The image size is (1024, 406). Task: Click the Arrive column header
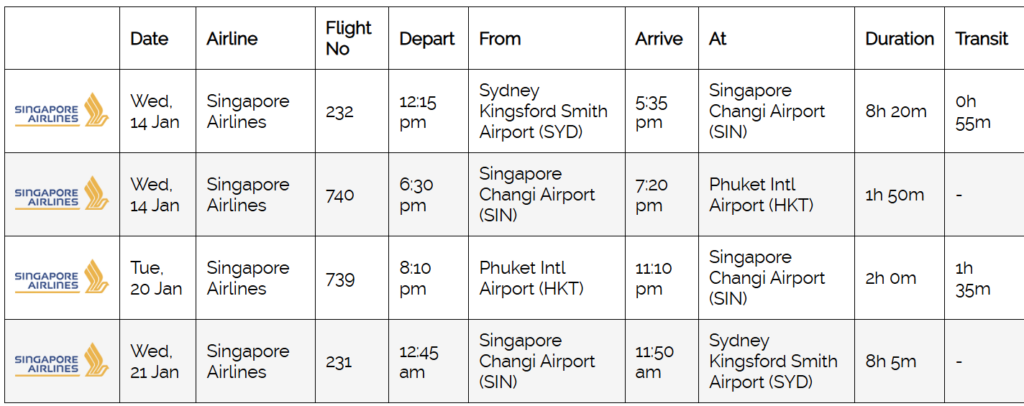[x=659, y=39]
